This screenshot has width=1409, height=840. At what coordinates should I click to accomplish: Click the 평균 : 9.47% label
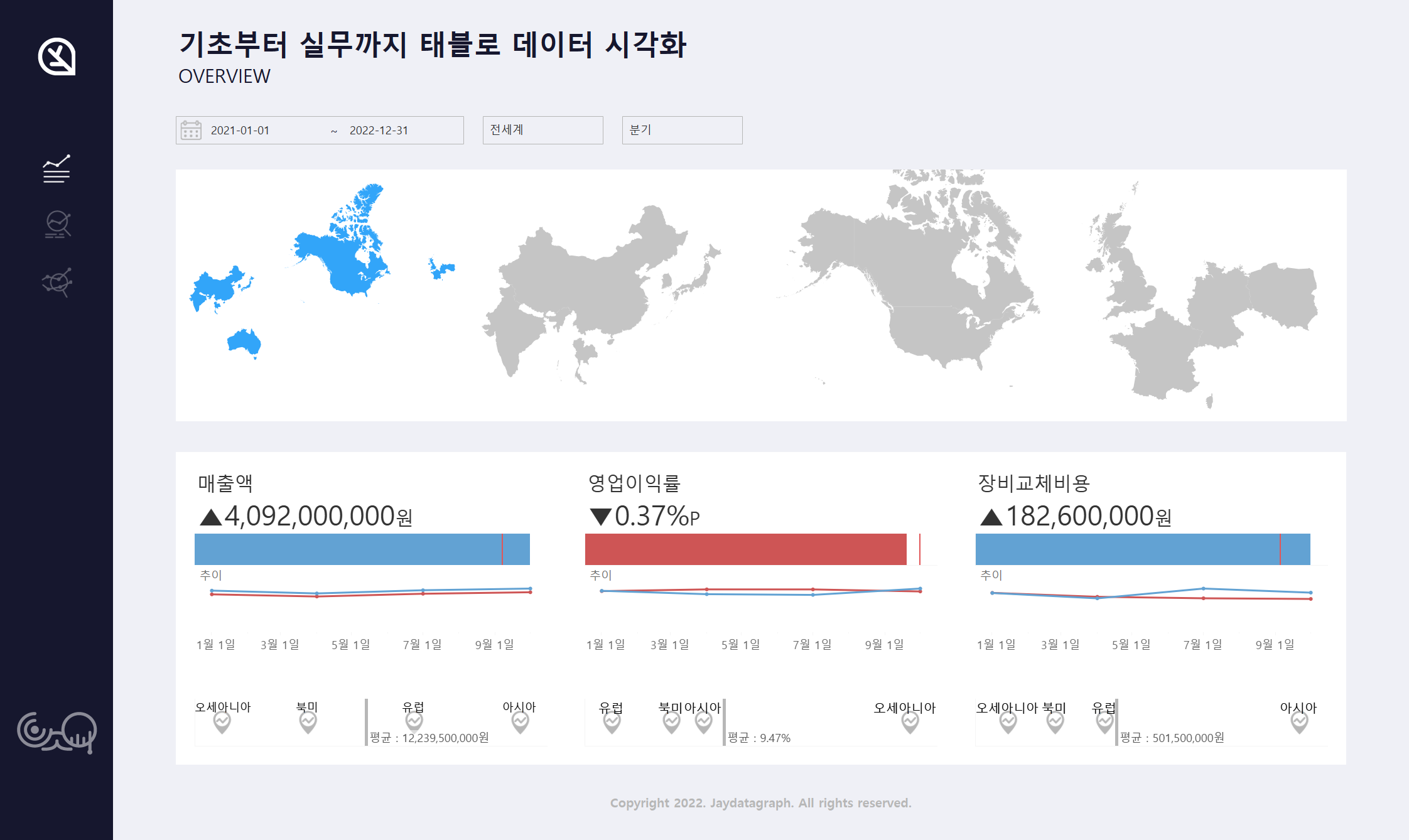tap(758, 738)
